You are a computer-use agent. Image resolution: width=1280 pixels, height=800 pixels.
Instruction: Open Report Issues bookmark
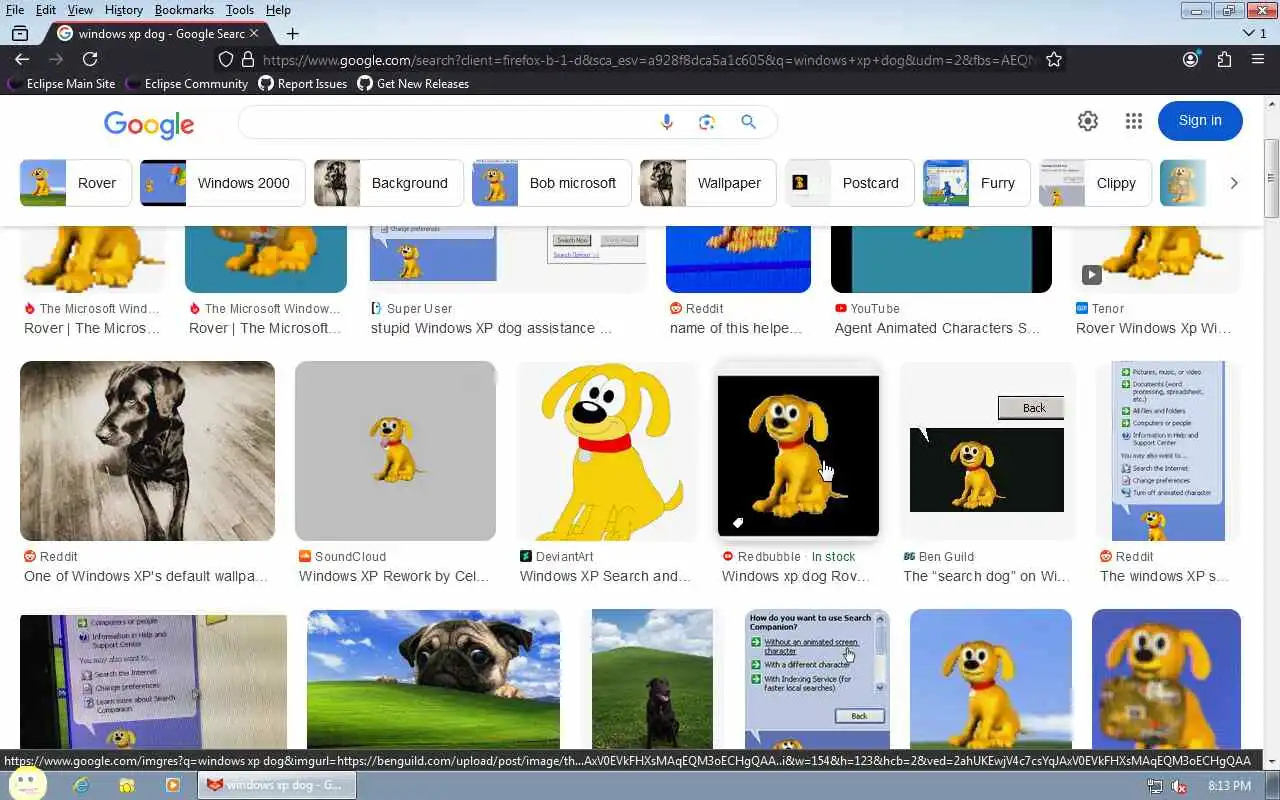point(303,84)
